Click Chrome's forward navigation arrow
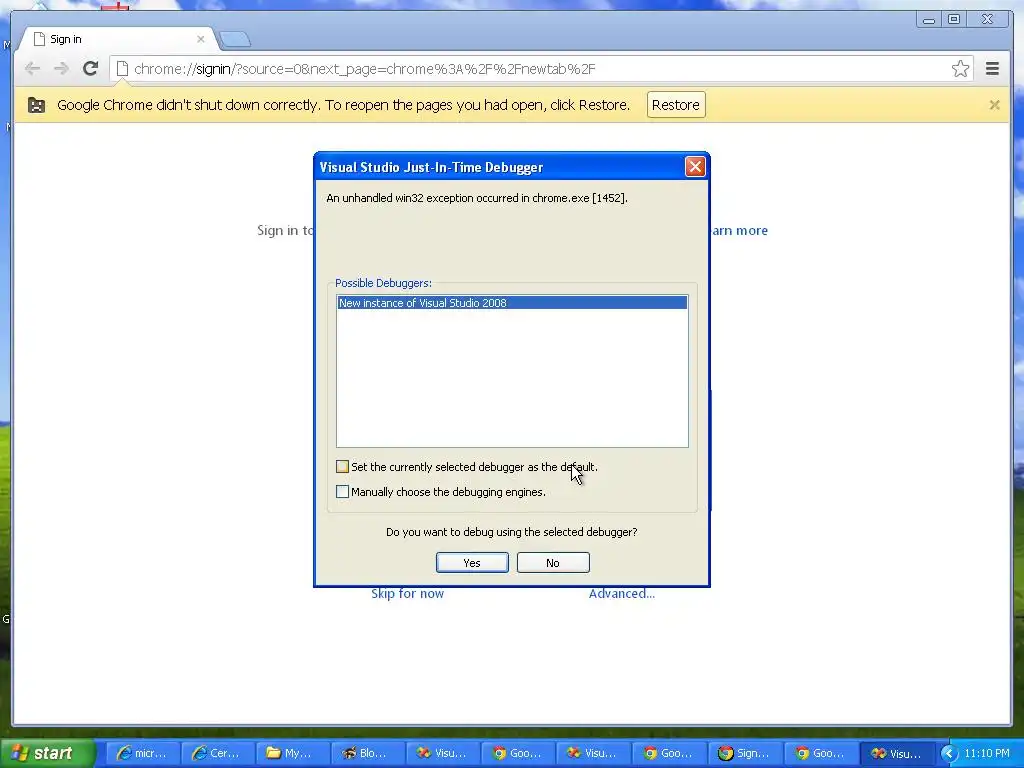This screenshot has height=768, width=1024. tap(61, 69)
